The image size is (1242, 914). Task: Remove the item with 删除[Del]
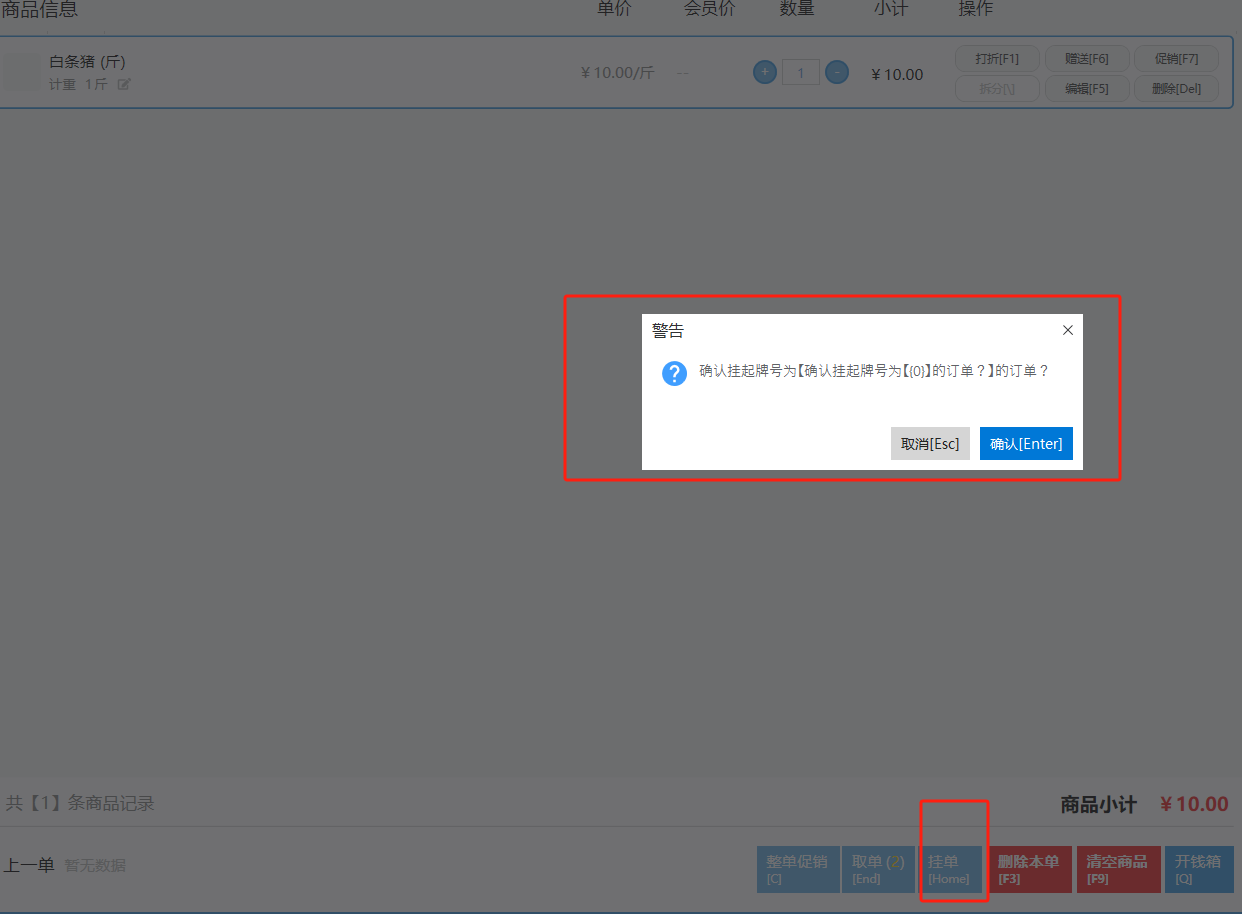tap(1176, 88)
